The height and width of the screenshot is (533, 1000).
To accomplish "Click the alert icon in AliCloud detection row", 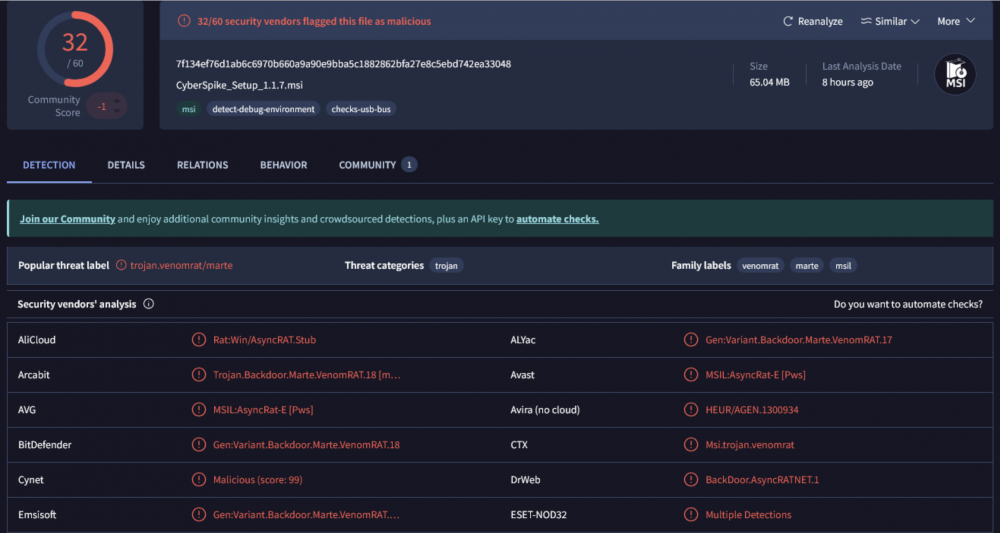I will point(199,340).
